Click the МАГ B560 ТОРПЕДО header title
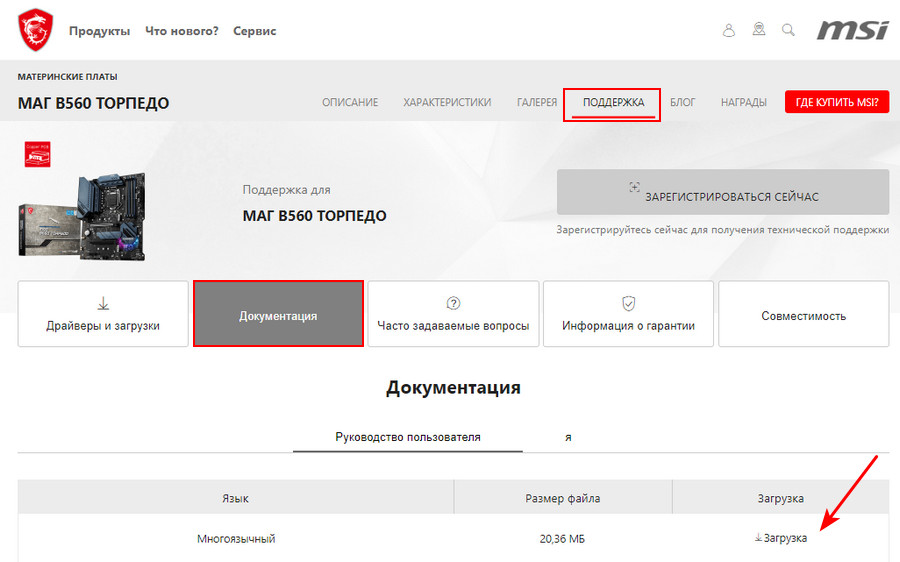Screen dimensions: 900x562 click(94, 103)
